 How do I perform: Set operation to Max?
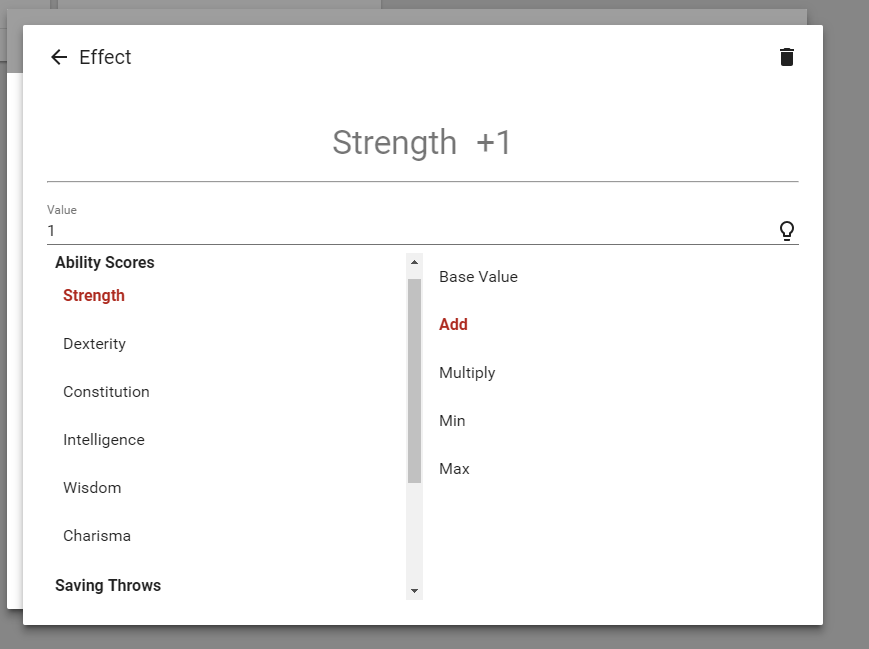pyautogui.click(x=454, y=469)
